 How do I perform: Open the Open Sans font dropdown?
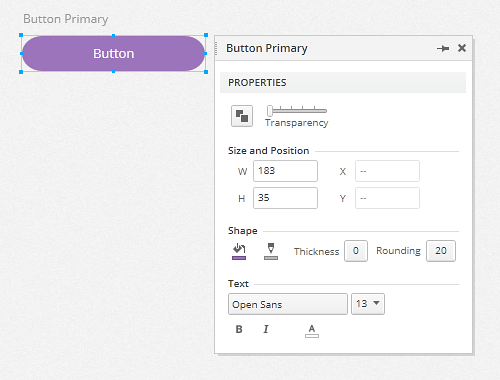click(x=288, y=304)
